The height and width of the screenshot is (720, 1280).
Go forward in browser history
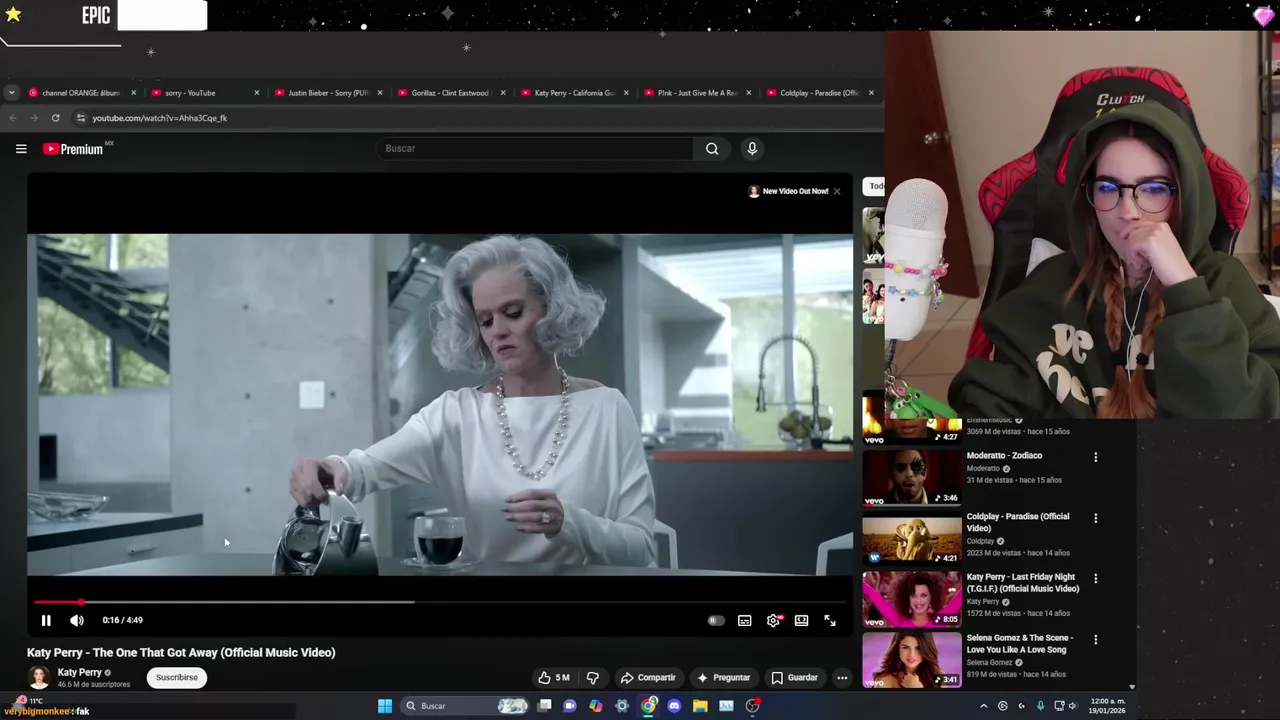(33, 118)
